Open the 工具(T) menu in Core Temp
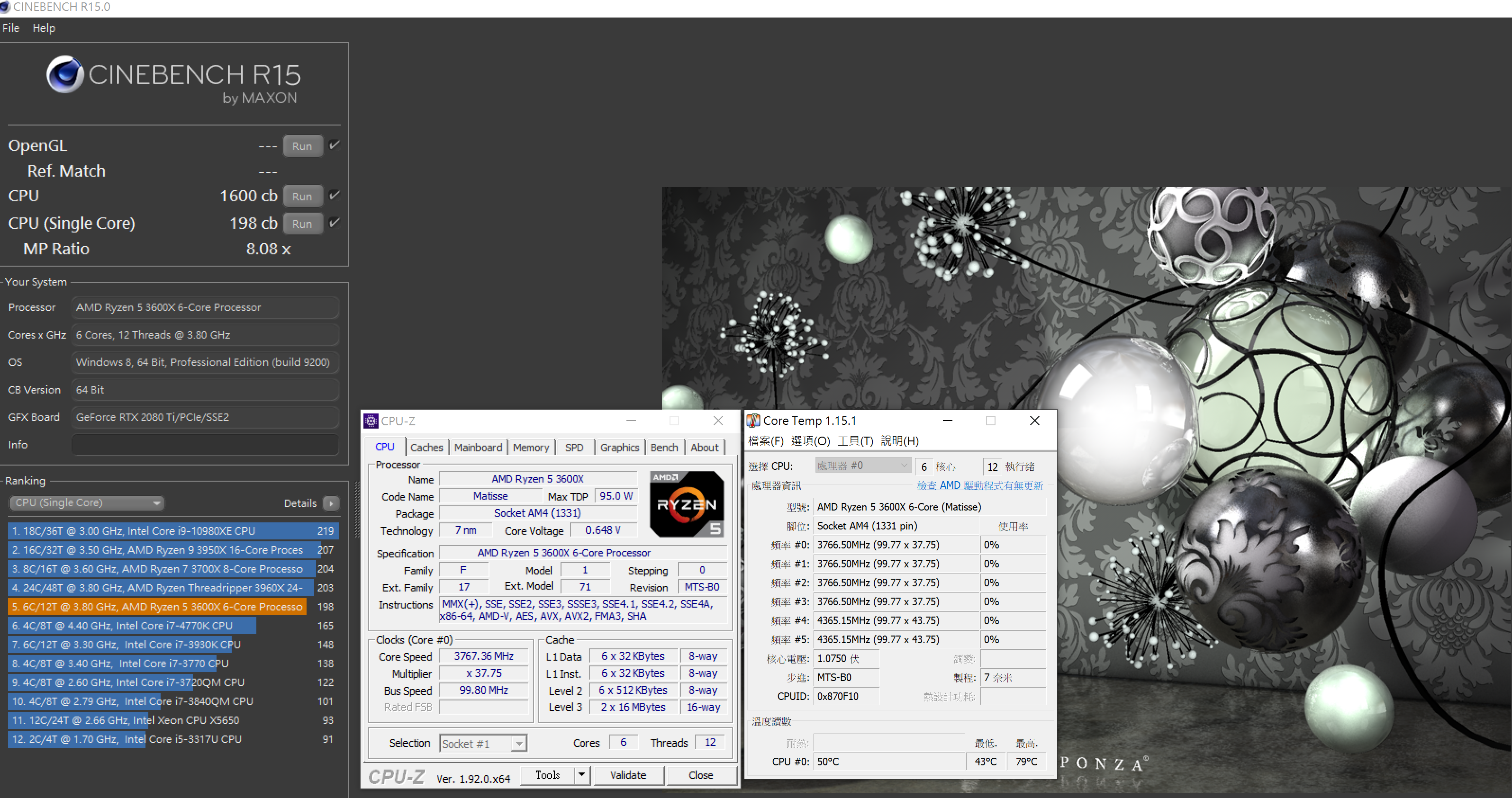1512x798 pixels. [x=855, y=440]
